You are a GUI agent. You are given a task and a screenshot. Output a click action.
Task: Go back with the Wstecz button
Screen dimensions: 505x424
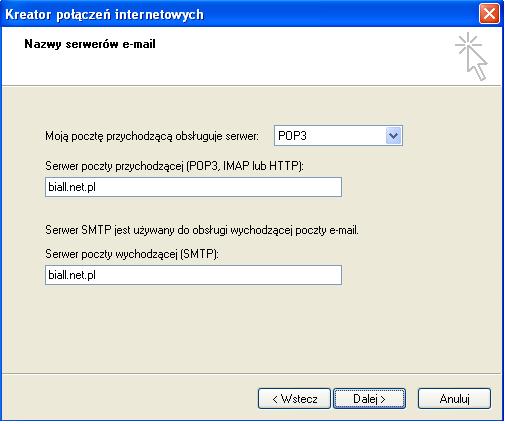pyautogui.click(x=294, y=398)
